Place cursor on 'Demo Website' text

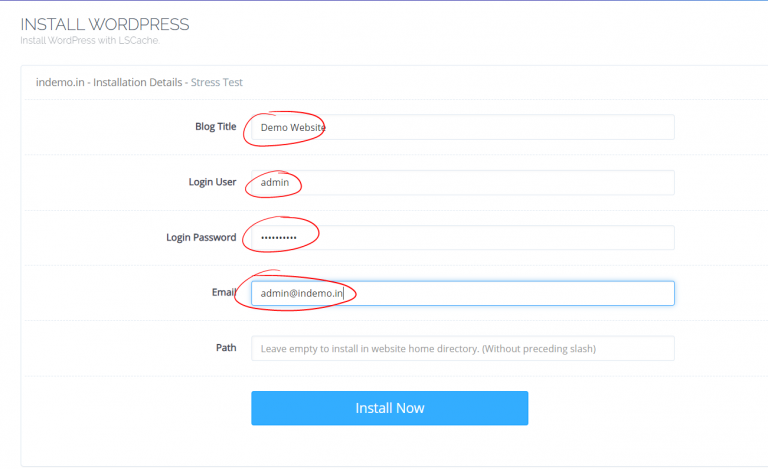(293, 128)
